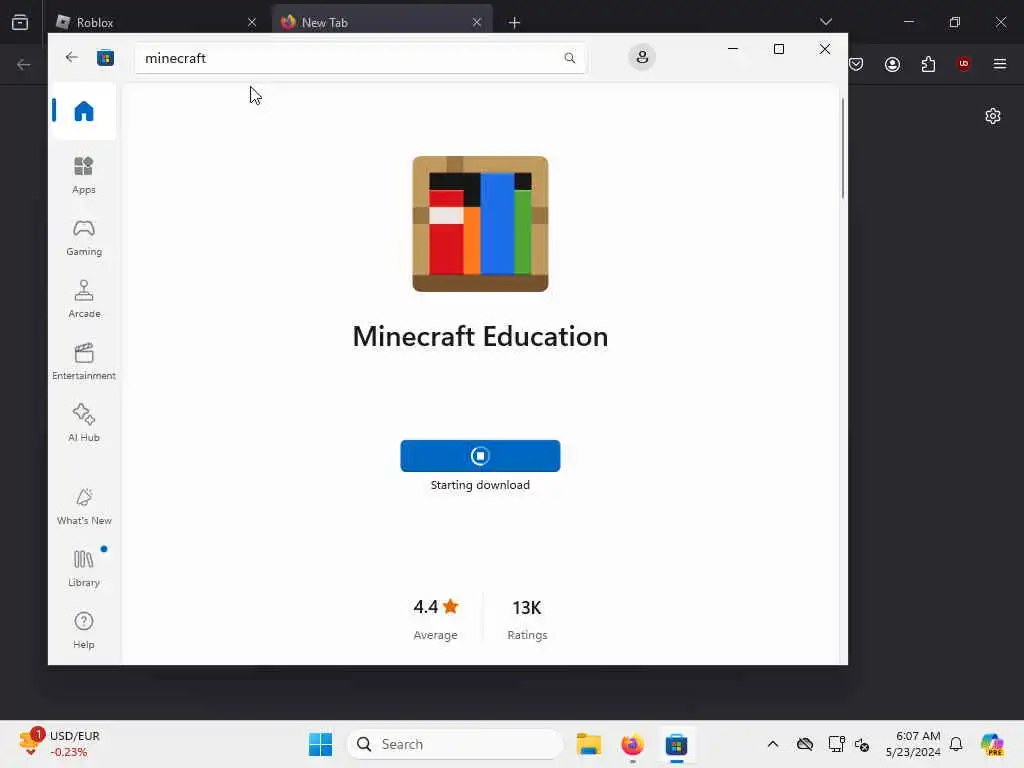Open File Explorer from the taskbar
Viewport: 1024px width, 768px height.
tap(588, 744)
